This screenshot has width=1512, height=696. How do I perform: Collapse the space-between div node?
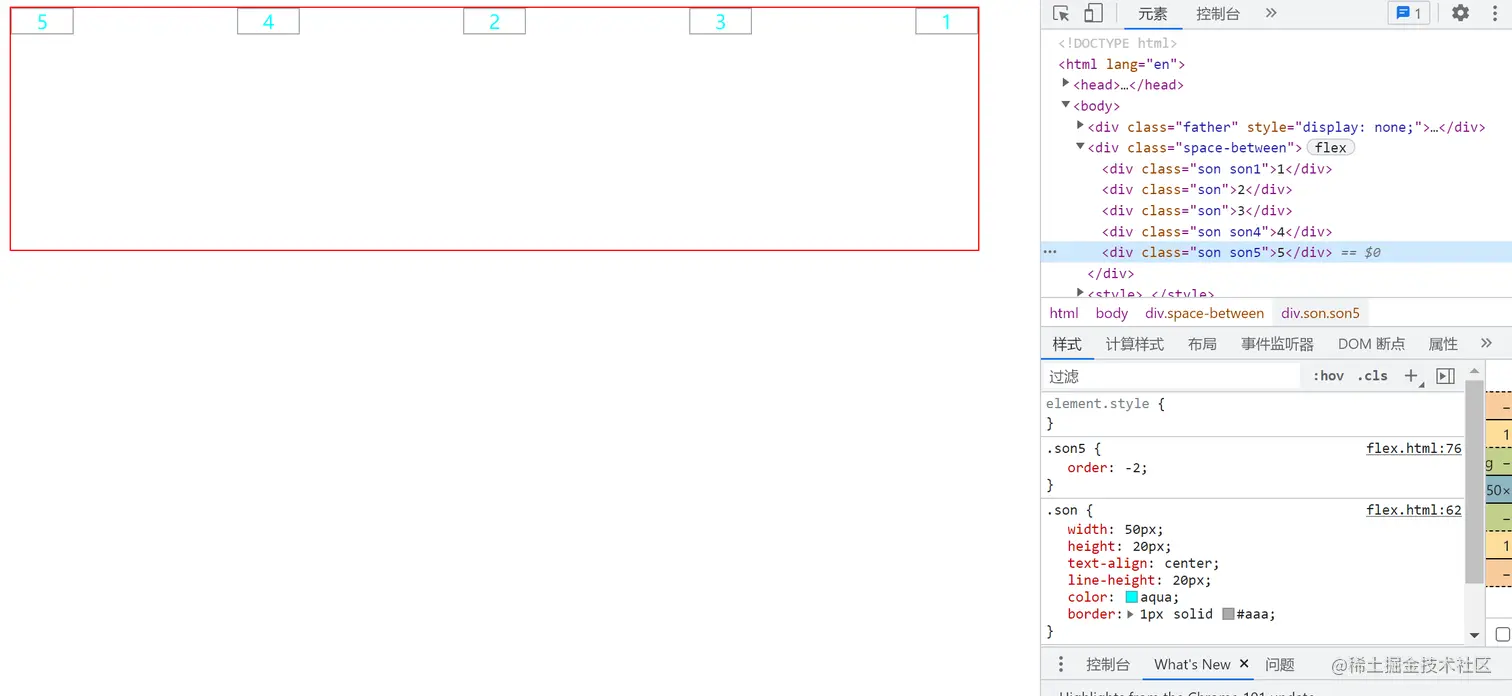coord(1080,147)
